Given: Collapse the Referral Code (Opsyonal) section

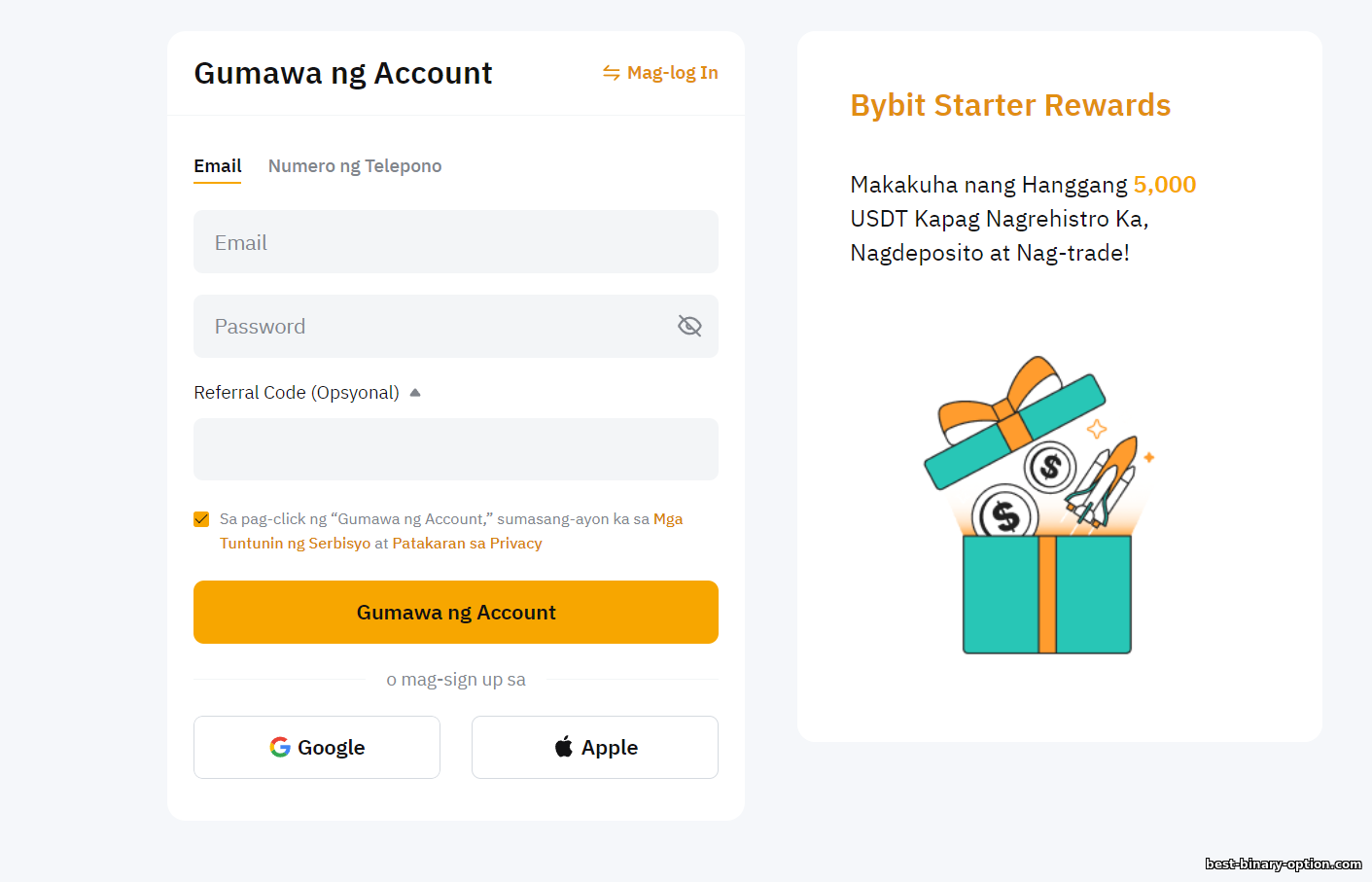Looking at the screenshot, I should 297,393.
